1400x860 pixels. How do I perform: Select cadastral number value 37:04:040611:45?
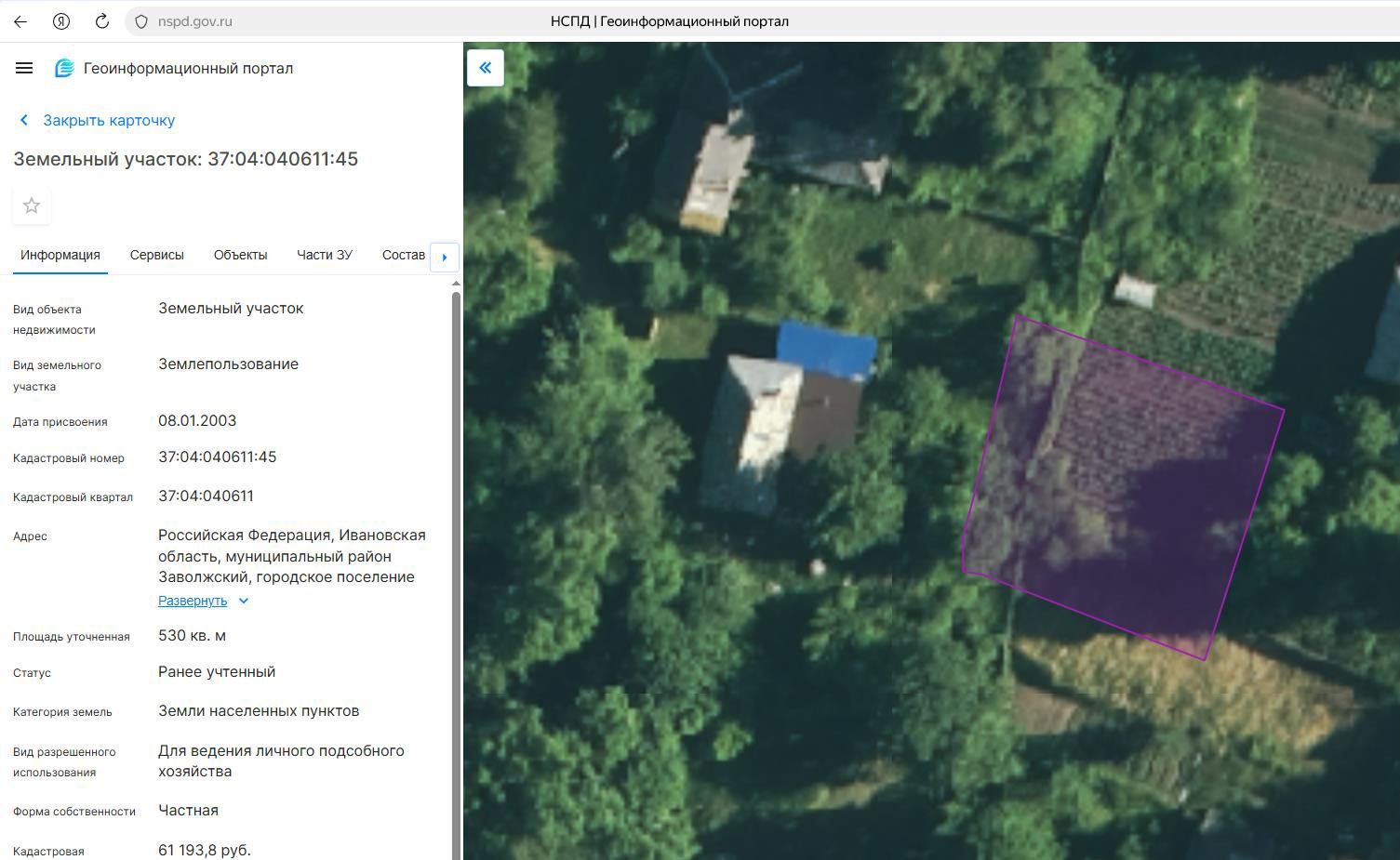(218, 457)
